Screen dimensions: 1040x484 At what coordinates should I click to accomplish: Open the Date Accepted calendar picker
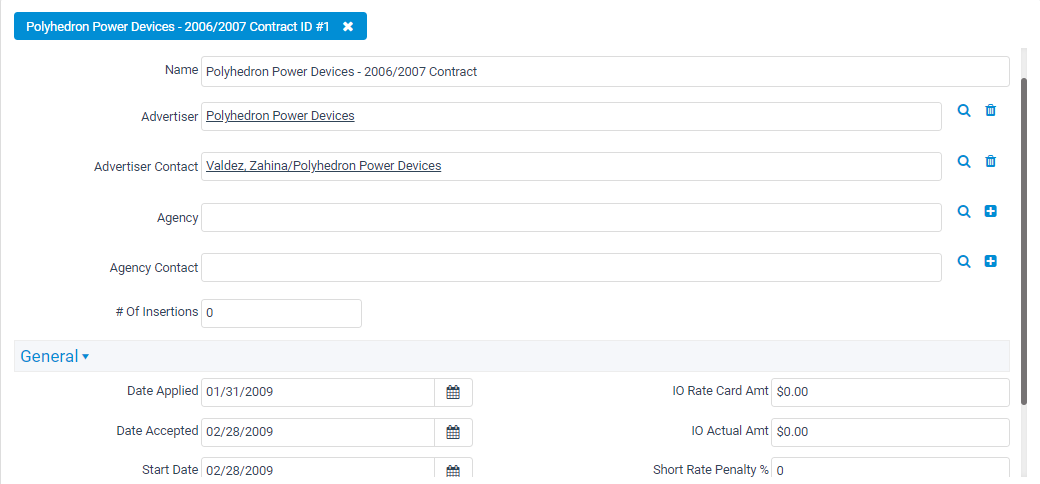[x=453, y=432]
